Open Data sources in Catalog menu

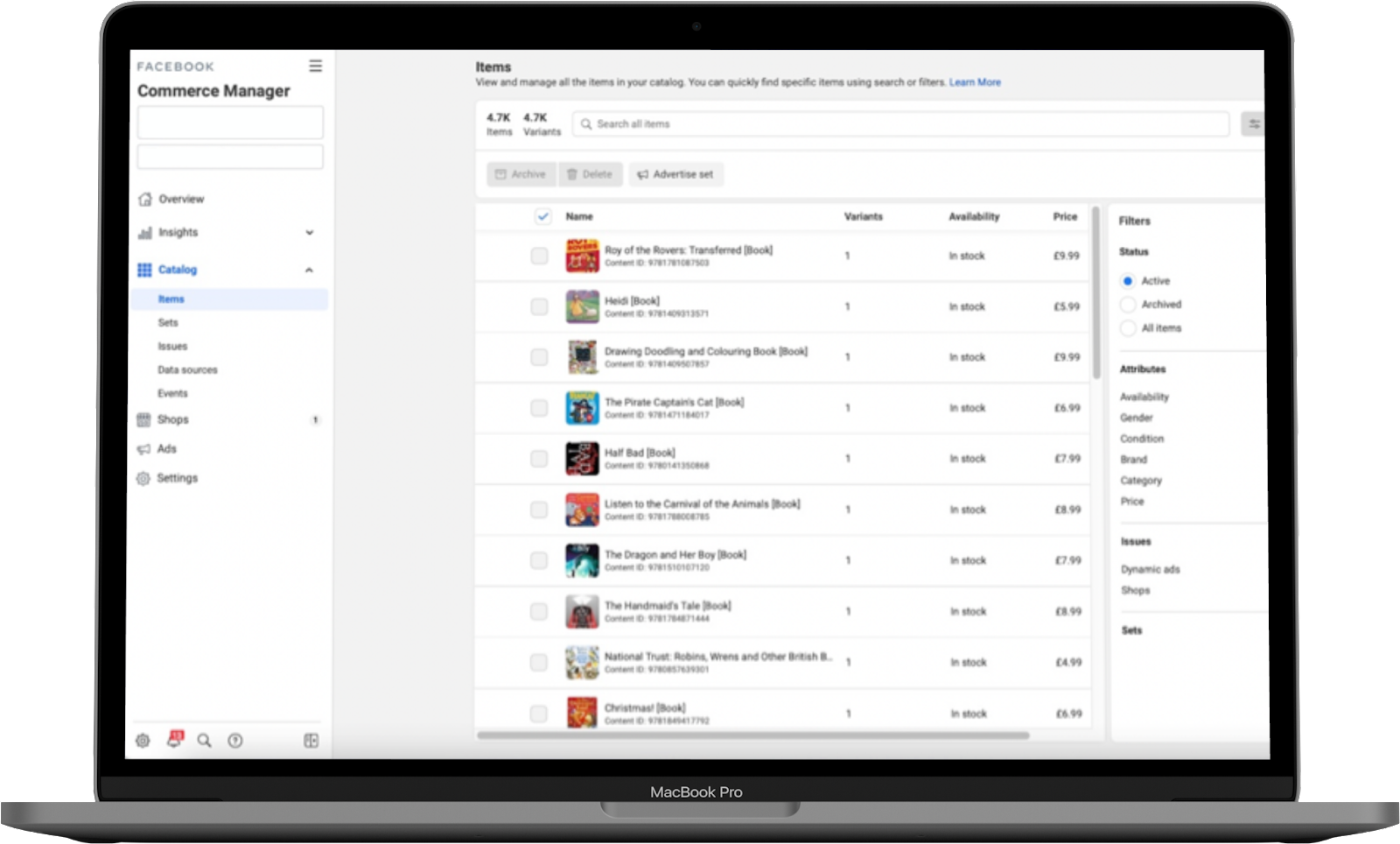pyautogui.click(x=187, y=370)
